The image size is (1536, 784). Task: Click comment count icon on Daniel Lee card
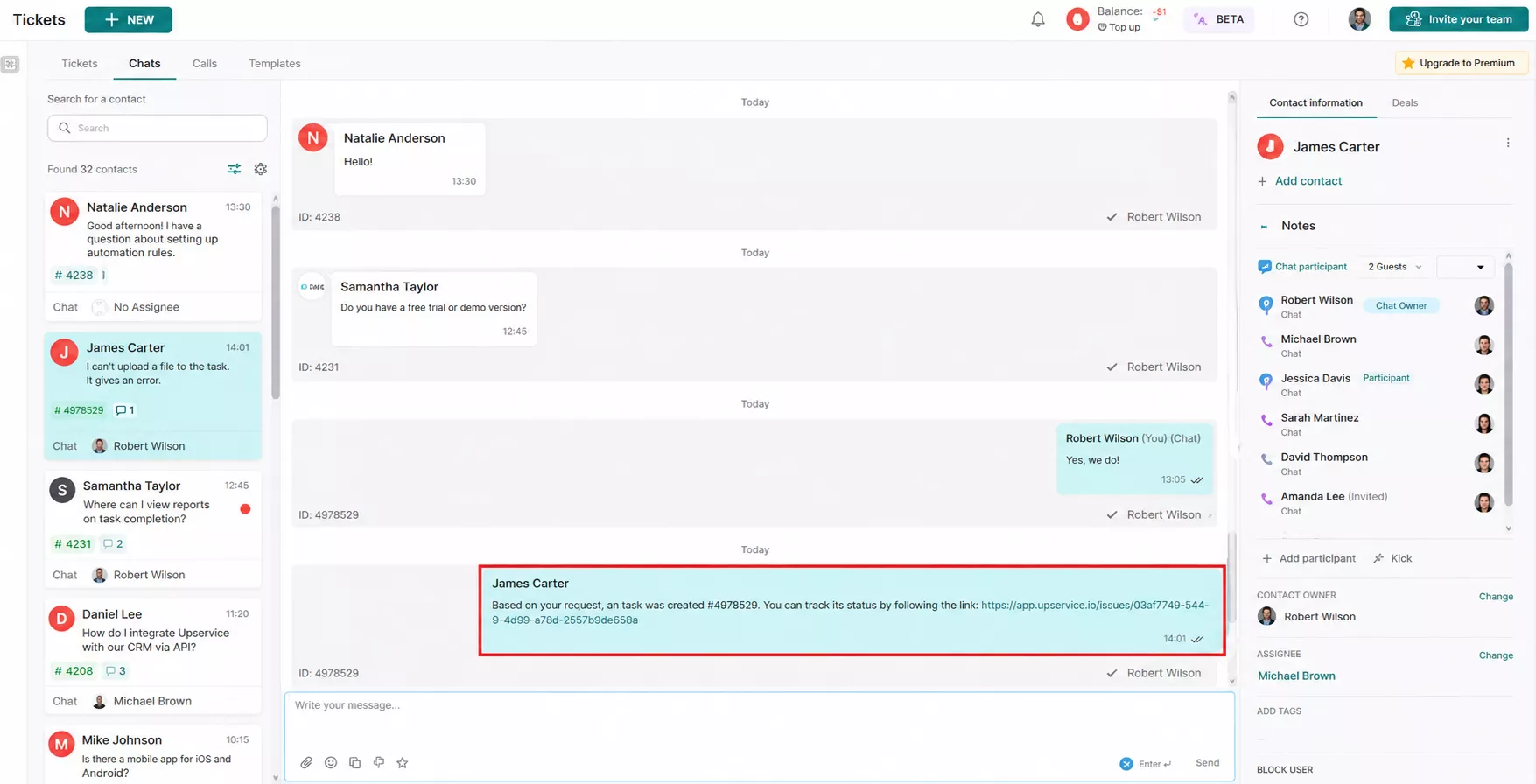(x=110, y=671)
